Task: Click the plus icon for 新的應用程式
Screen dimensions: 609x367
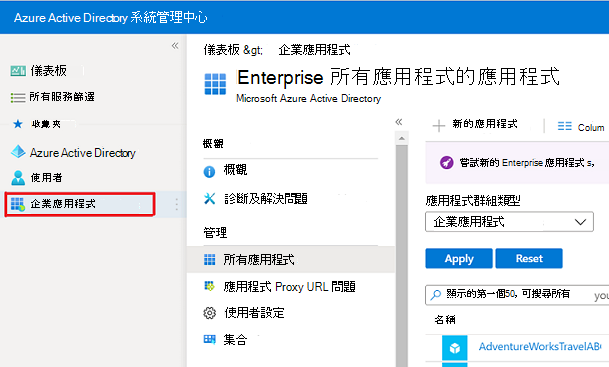Action: coord(439,125)
